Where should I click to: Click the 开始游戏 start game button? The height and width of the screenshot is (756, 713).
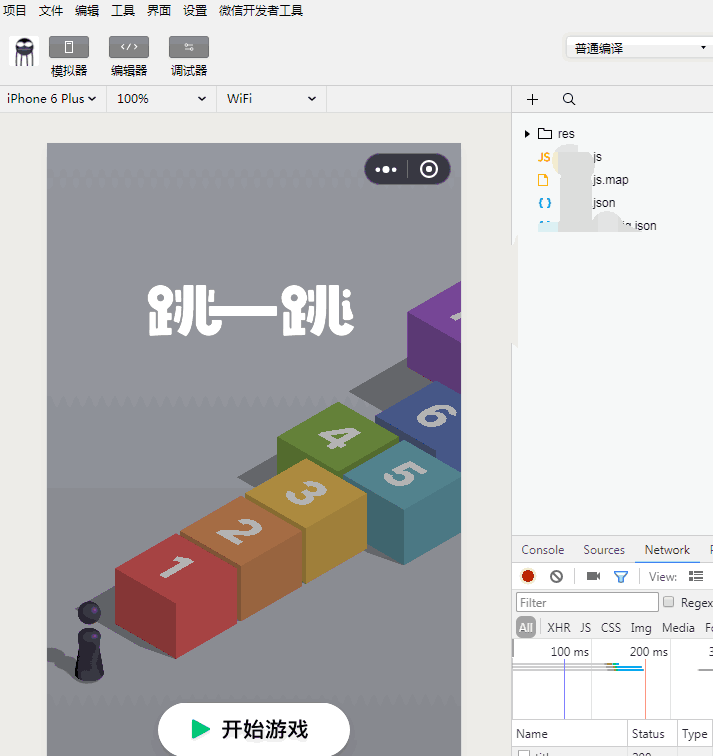(254, 729)
